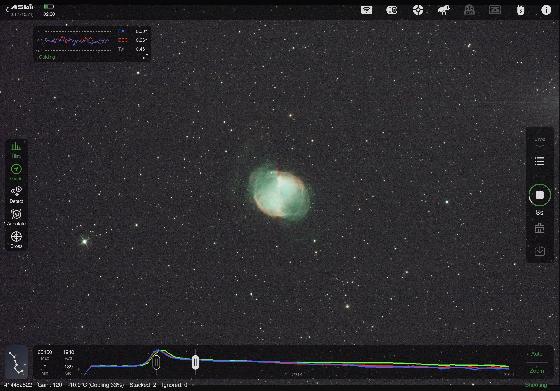560x391 pixels.
Task: Expand the Live mode selector
Action: point(540,141)
